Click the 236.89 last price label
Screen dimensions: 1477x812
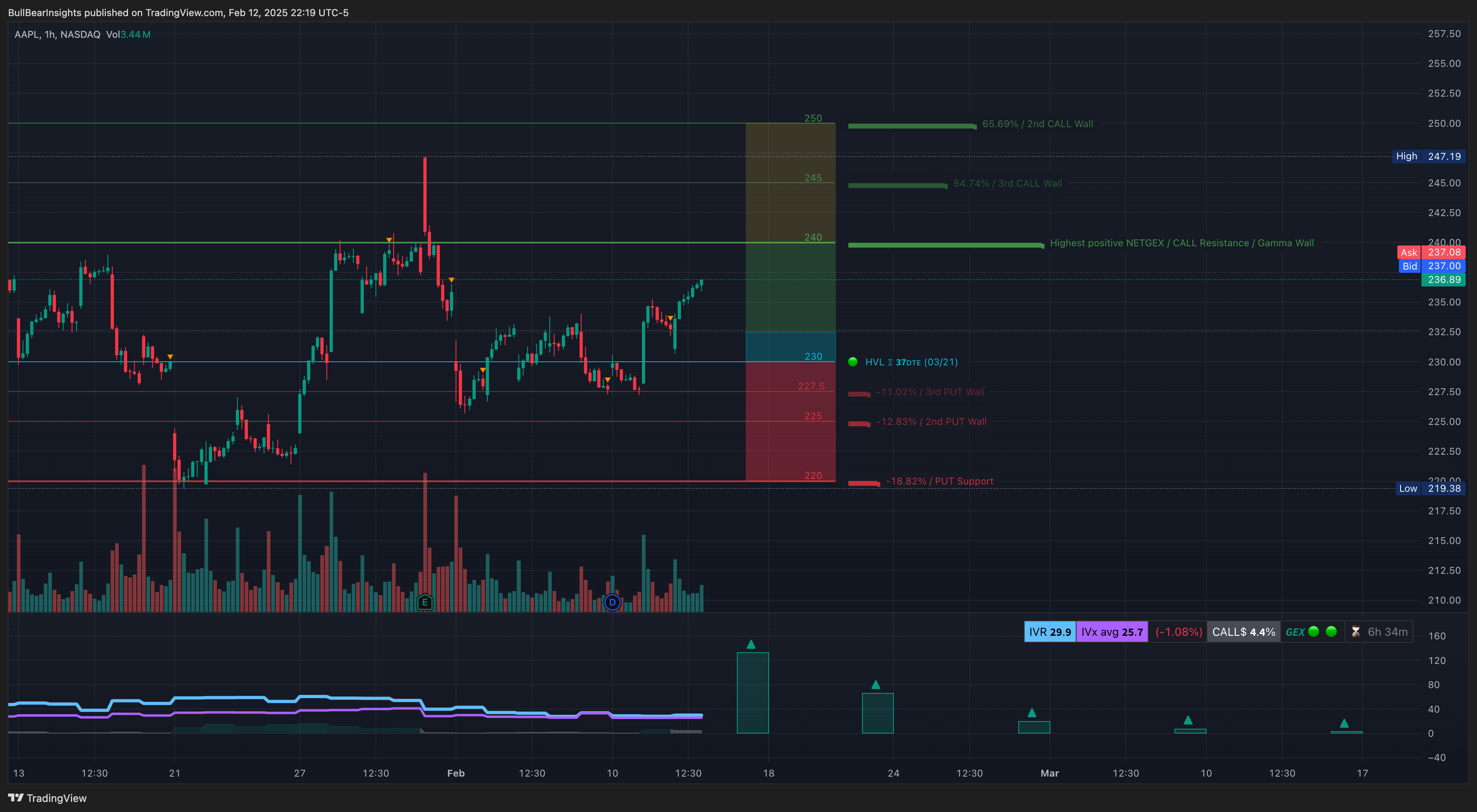tap(1444, 280)
